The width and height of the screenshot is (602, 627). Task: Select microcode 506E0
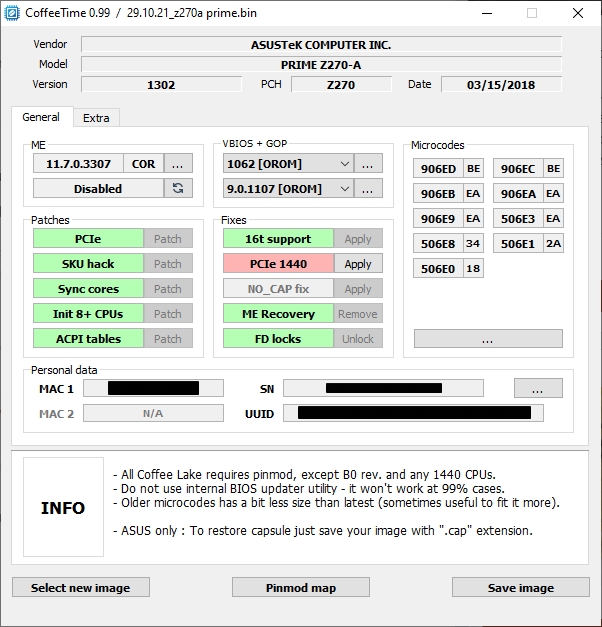point(438,268)
